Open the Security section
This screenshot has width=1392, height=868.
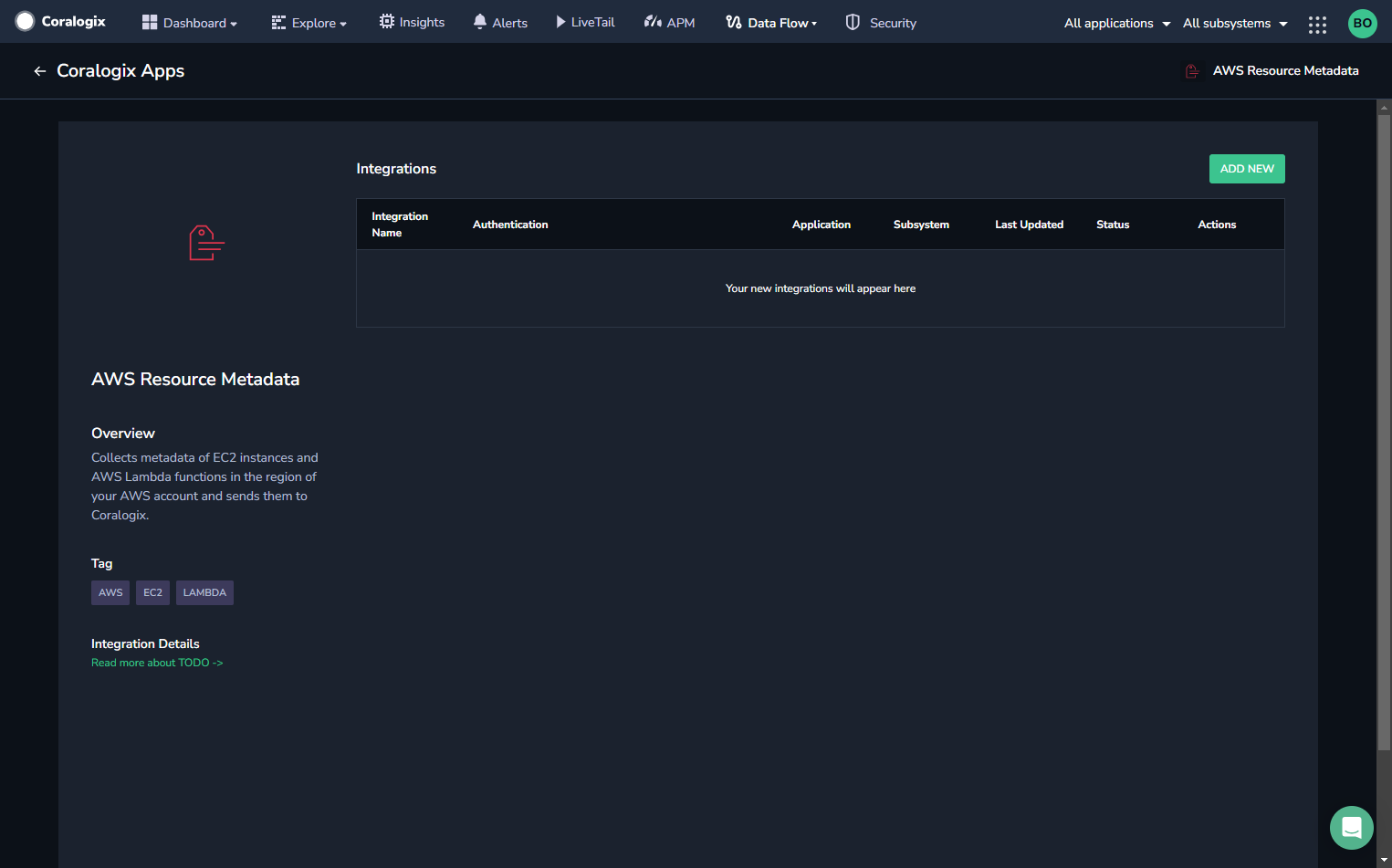881,23
